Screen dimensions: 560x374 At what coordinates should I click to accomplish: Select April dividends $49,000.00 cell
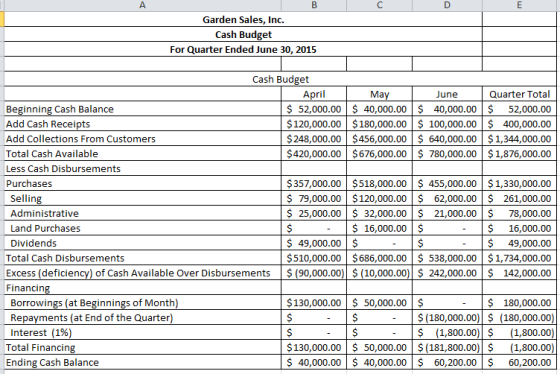[314, 243]
